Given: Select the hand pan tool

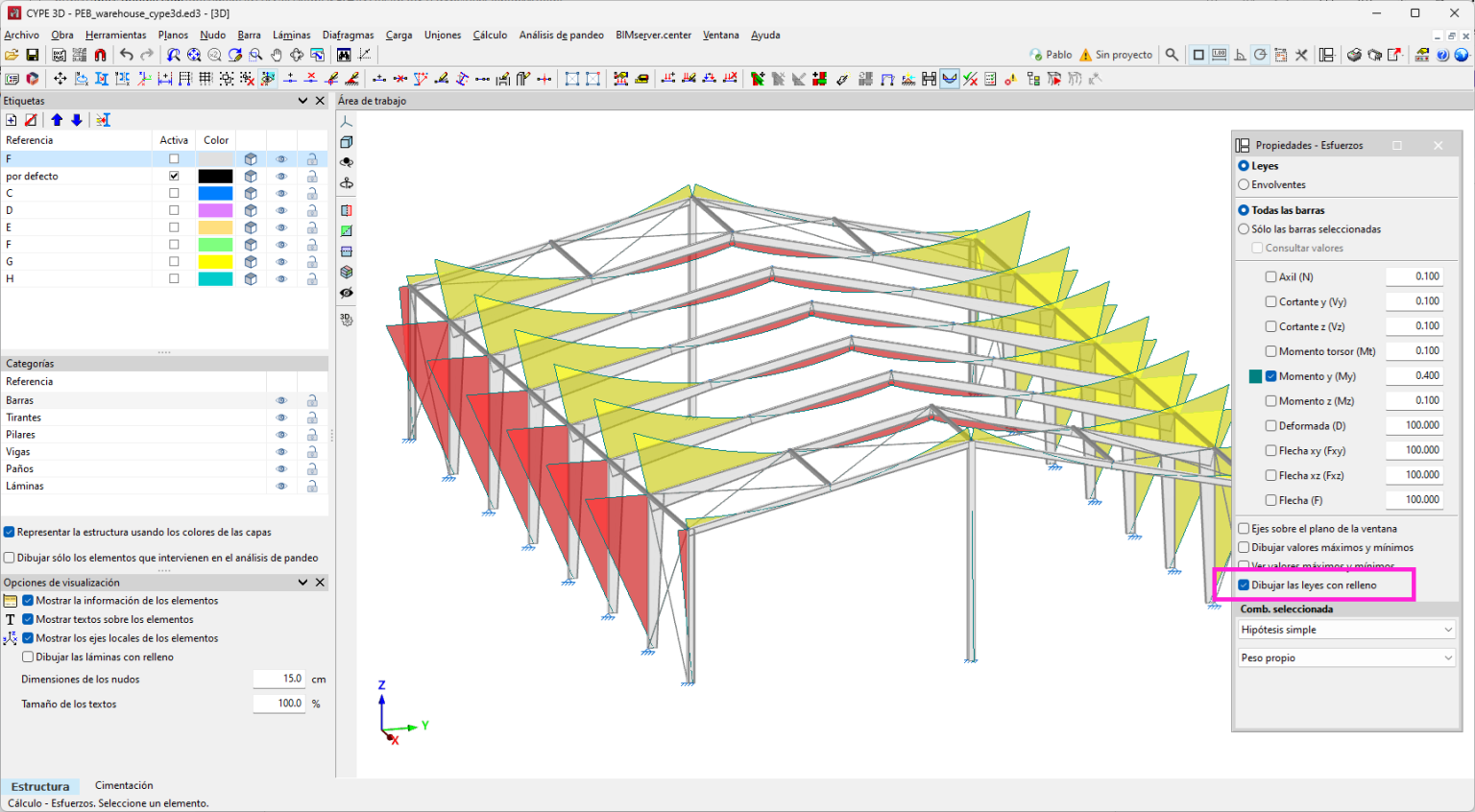Looking at the screenshot, I should tap(277, 56).
